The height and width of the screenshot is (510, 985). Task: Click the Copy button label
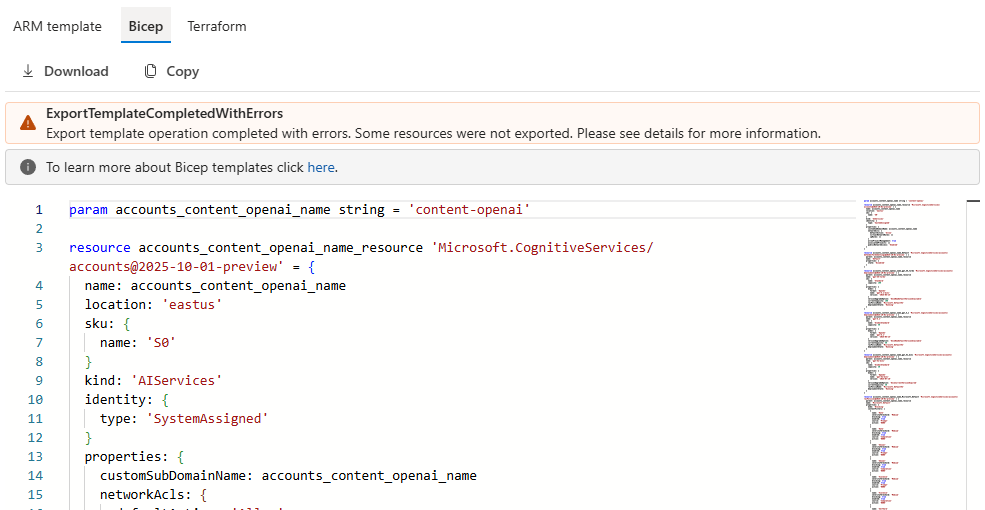pyautogui.click(x=183, y=72)
